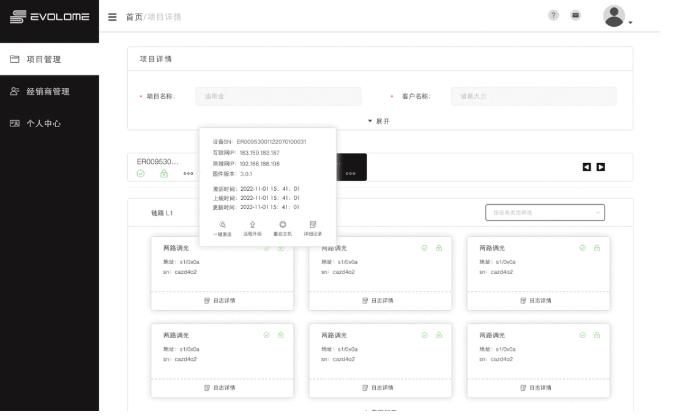
Task: Toggle lock icon on top-right 两路调光 card
Action: coord(596,247)
